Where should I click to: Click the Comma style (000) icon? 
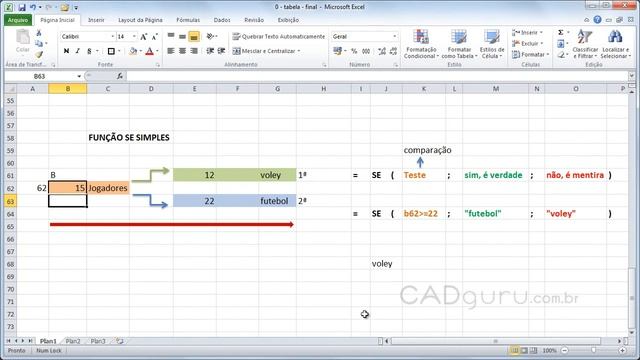(x=366, y=51)
